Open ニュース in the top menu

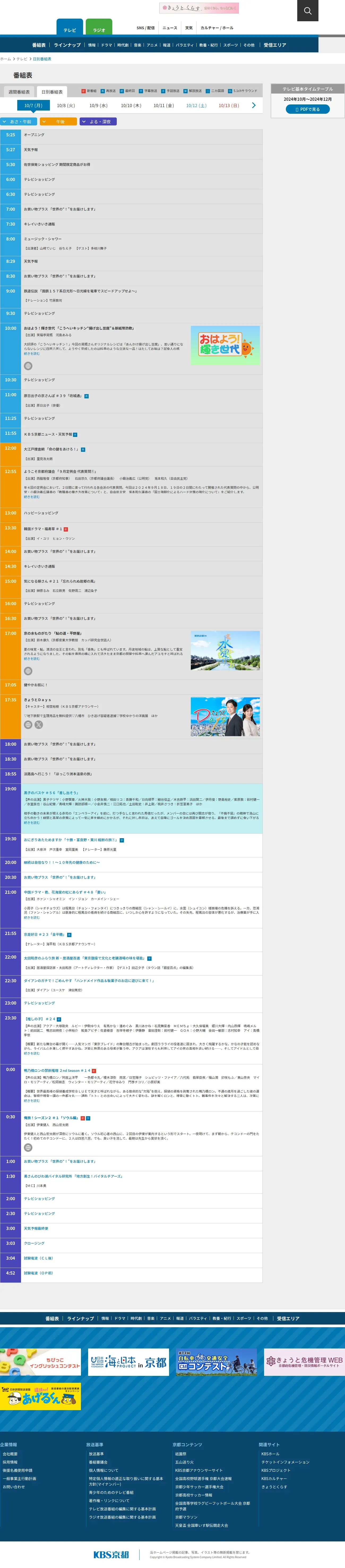pos(170,28)
